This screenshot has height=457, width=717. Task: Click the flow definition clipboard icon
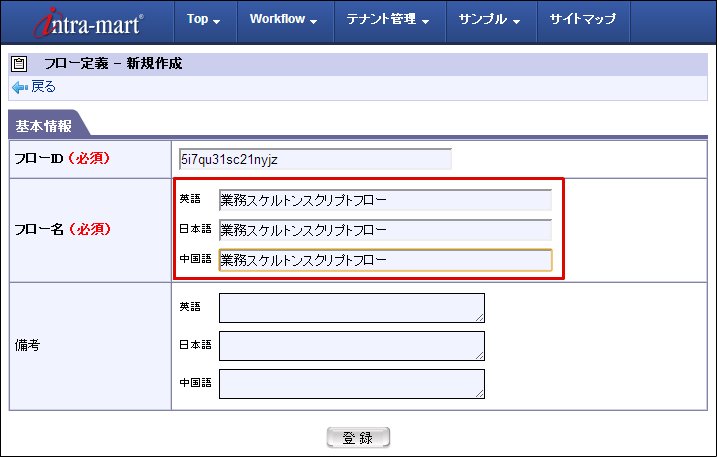pyautogui.click(x=19, y=64)
